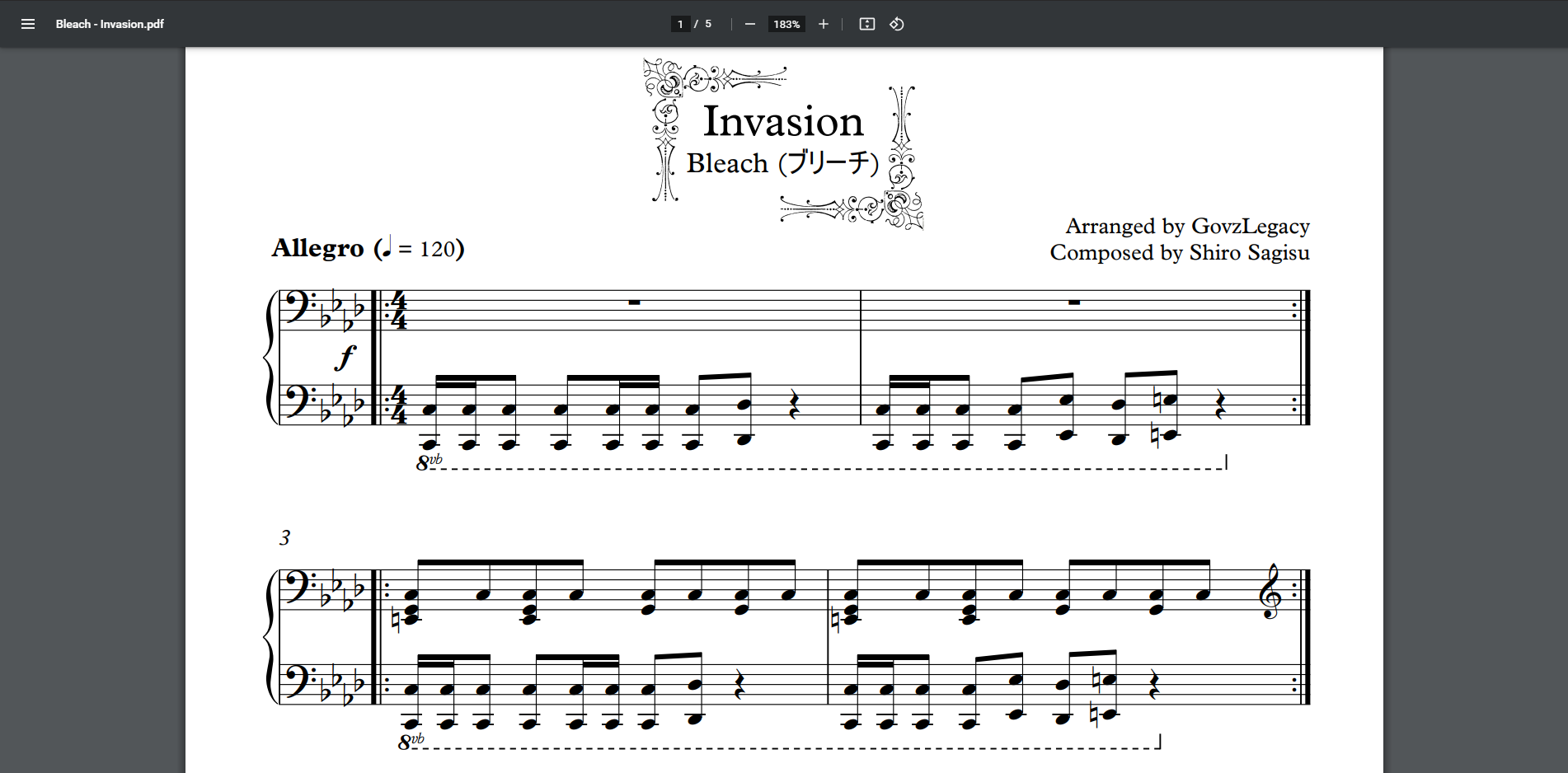The height and width of the screenshot is (773, 1568).
Task: Click the first system's 8vb marking
Action: [429, 462]
